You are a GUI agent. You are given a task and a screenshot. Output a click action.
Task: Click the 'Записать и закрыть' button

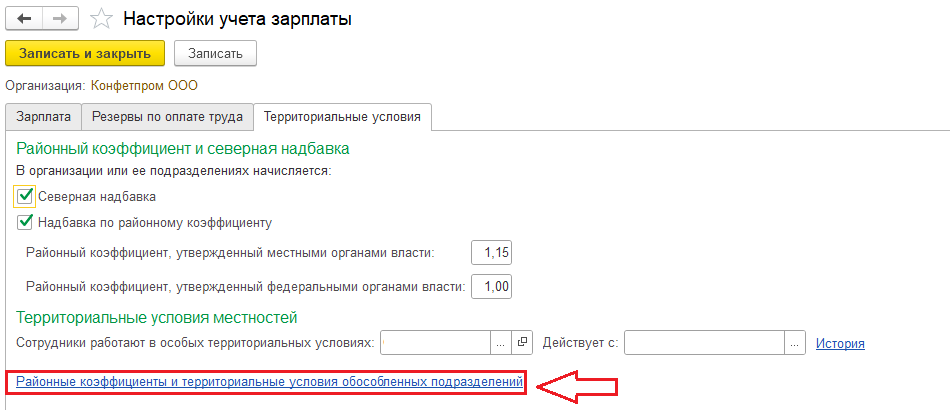point(85,53)
